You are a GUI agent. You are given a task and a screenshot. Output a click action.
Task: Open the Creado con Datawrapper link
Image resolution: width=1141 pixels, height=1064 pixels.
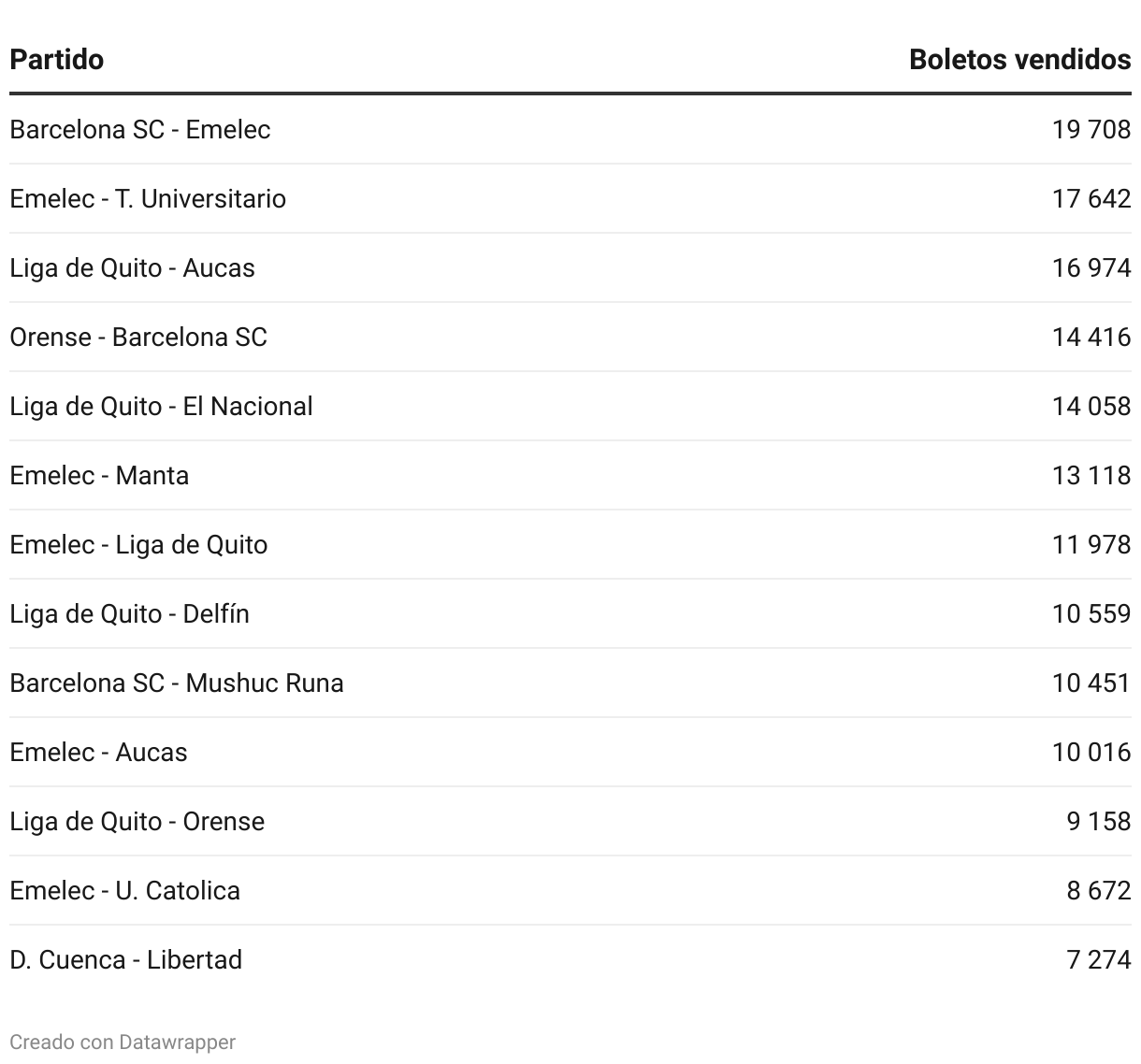pos(123,1042)
